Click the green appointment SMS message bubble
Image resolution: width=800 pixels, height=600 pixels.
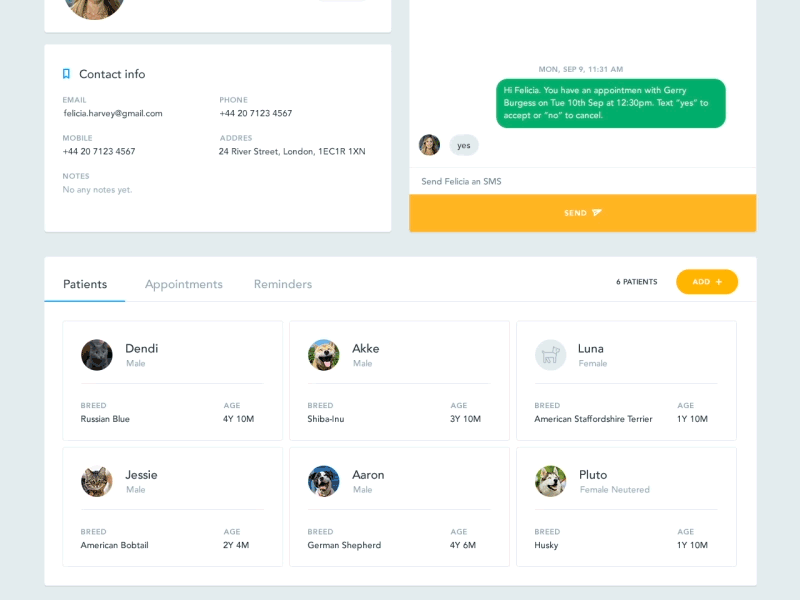pyautogui.click(x=611, y=103)
